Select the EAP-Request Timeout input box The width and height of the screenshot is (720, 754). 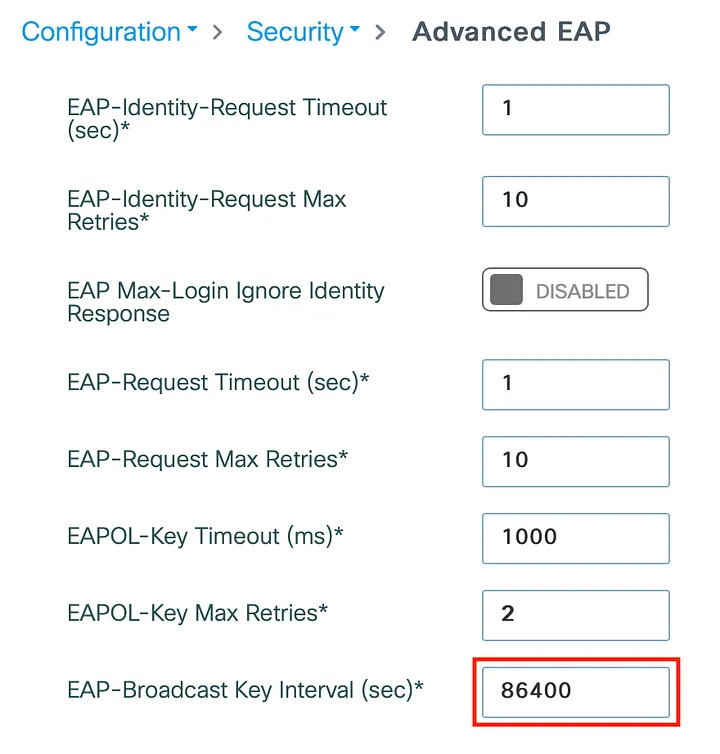point(575,383)
